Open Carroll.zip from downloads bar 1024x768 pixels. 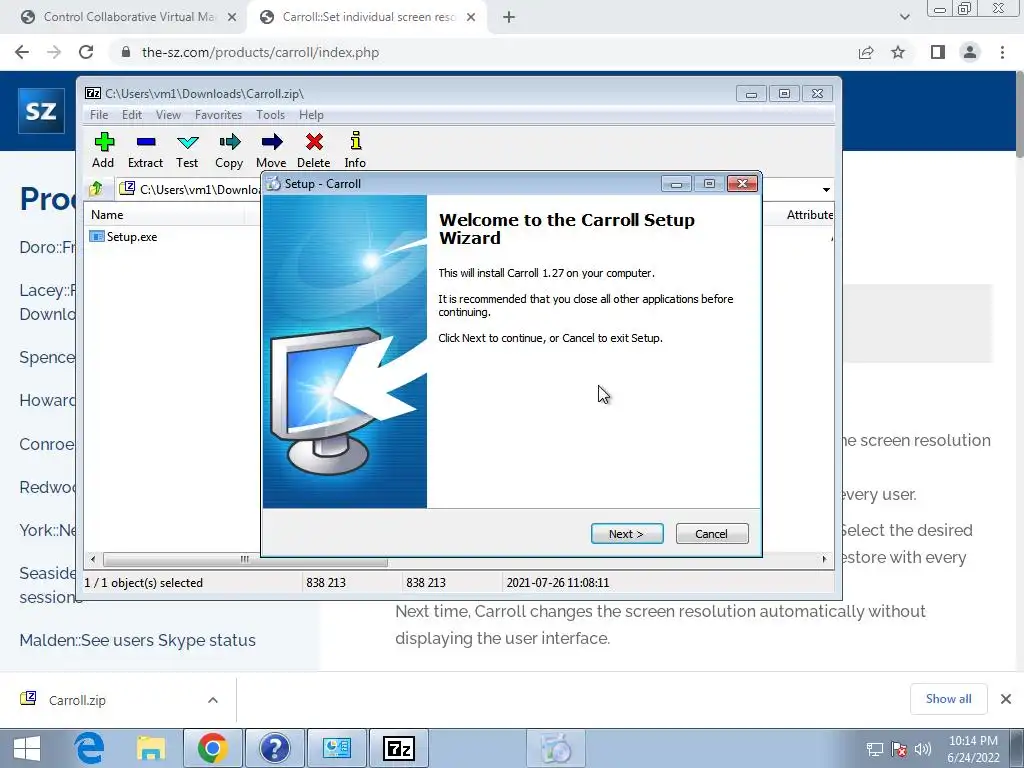(x=77, y=700)
